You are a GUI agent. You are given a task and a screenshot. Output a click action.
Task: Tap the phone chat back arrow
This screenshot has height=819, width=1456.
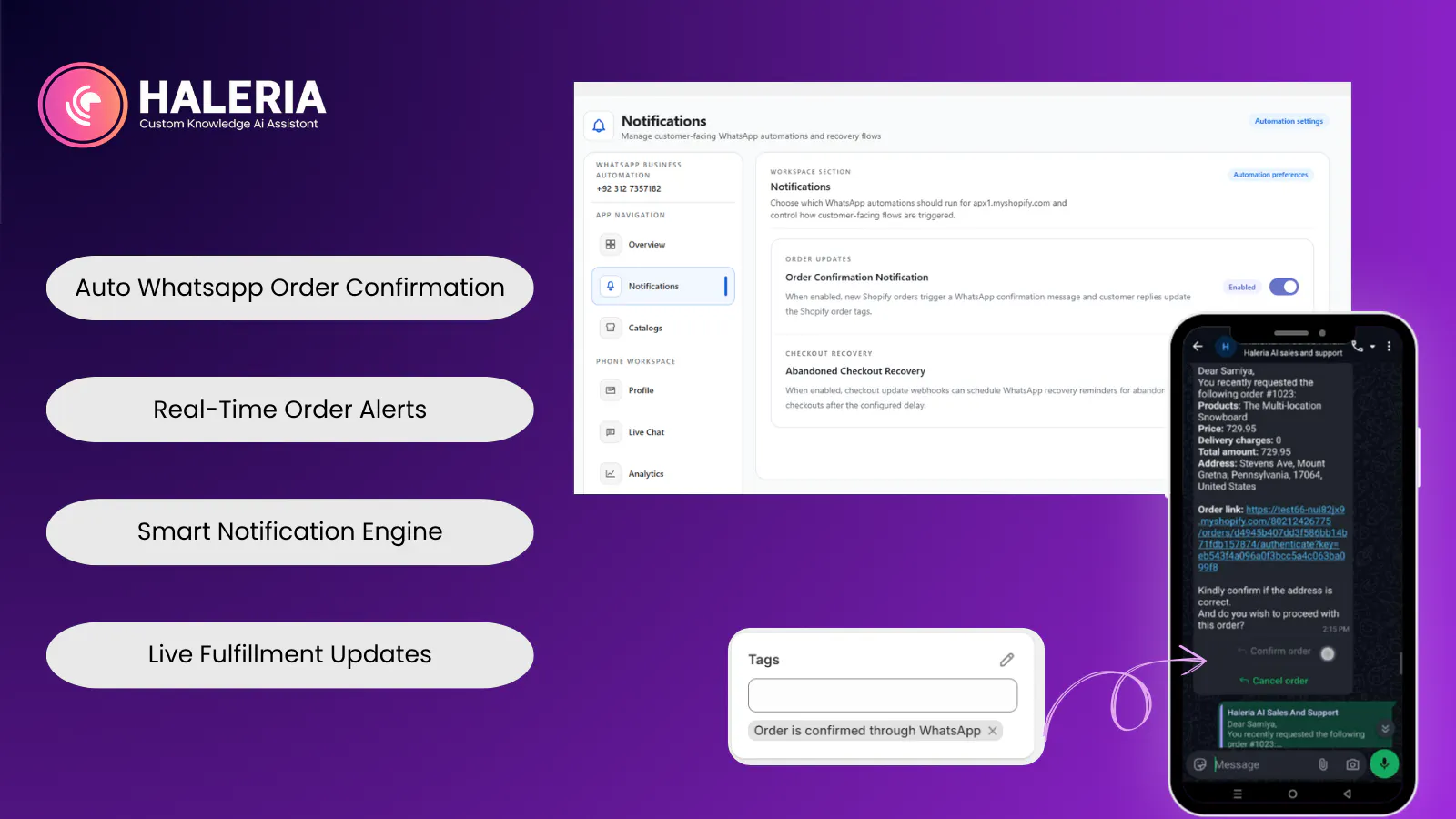coord(1198,347)
